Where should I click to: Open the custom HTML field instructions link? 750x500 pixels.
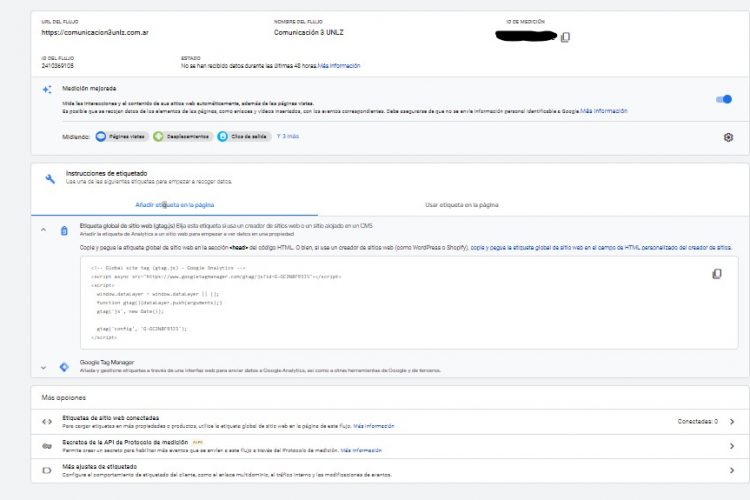(601, 247)
